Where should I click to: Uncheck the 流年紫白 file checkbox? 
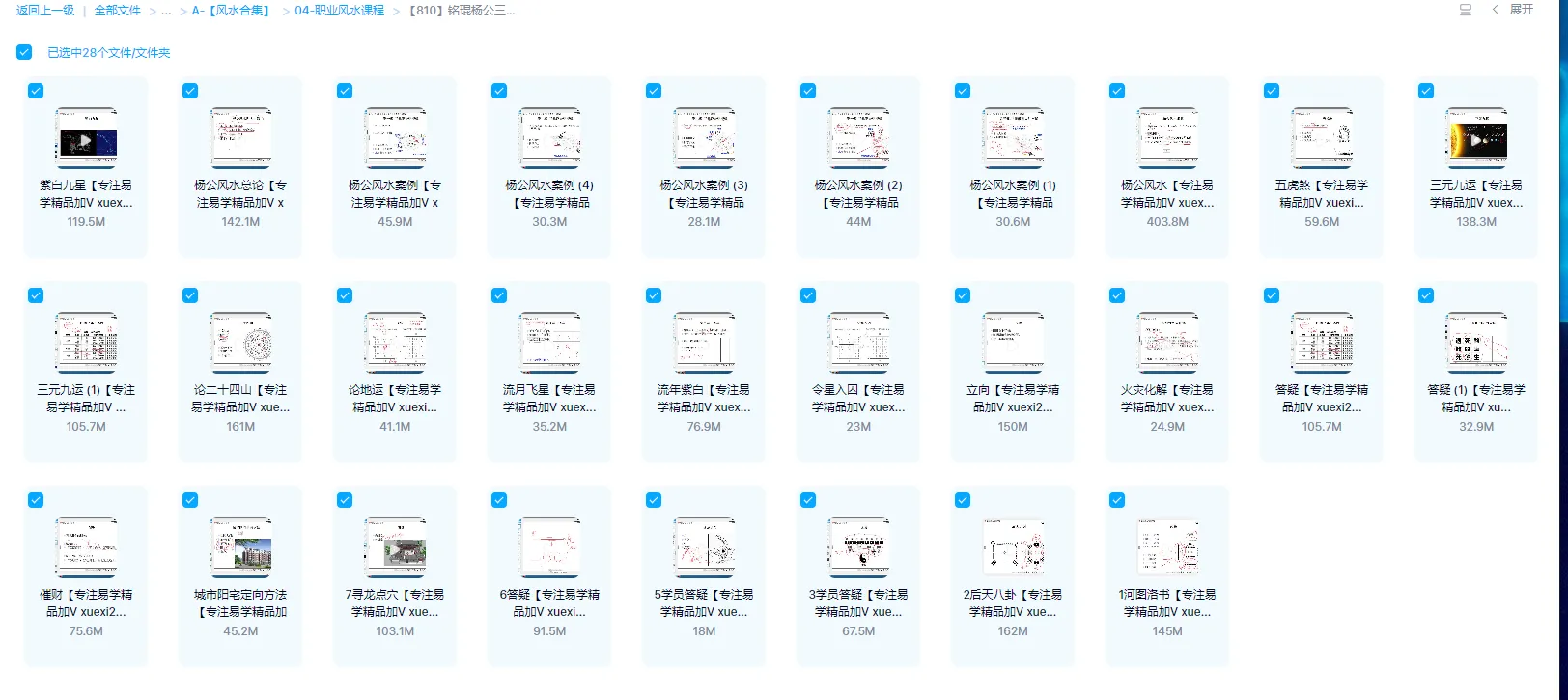coord(654,295)
